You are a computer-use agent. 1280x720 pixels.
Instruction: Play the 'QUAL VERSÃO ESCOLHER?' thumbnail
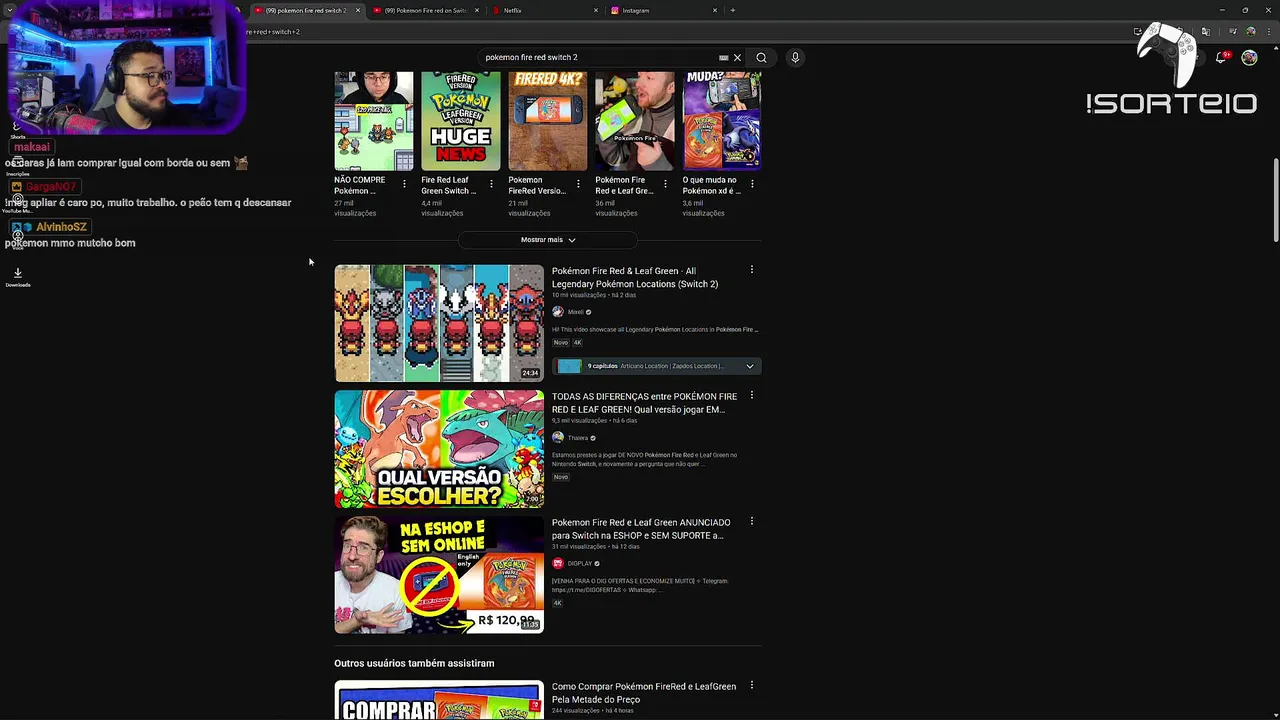(439, 449)
